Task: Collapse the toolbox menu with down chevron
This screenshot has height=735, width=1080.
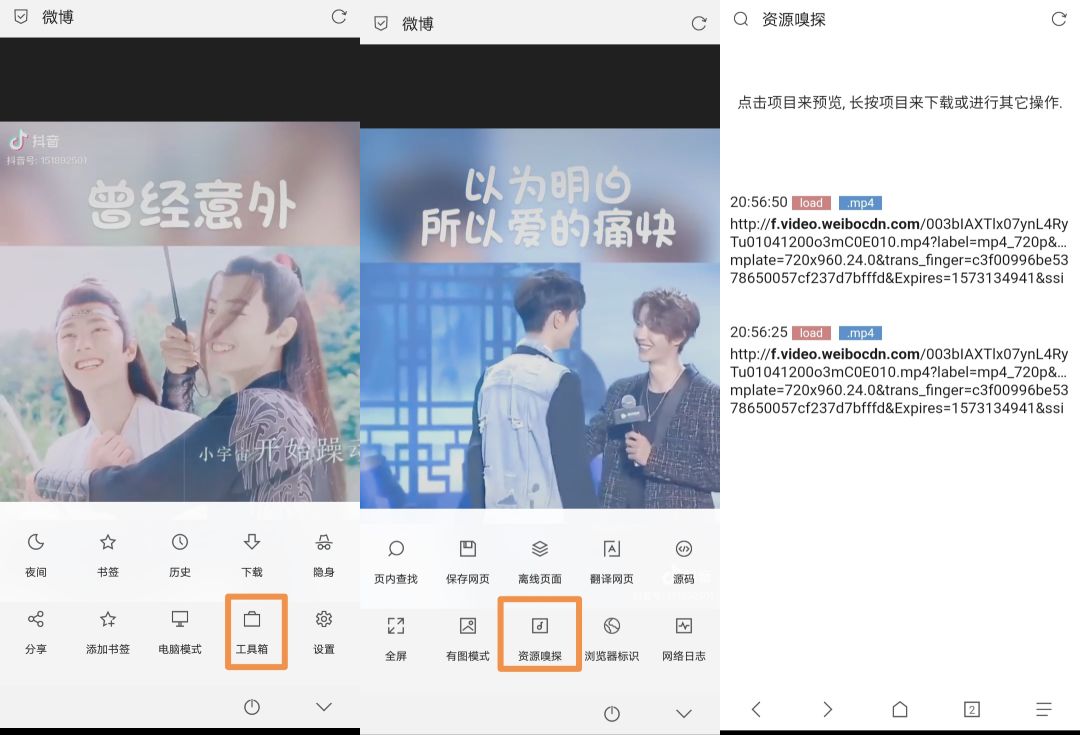Action: 683,713
